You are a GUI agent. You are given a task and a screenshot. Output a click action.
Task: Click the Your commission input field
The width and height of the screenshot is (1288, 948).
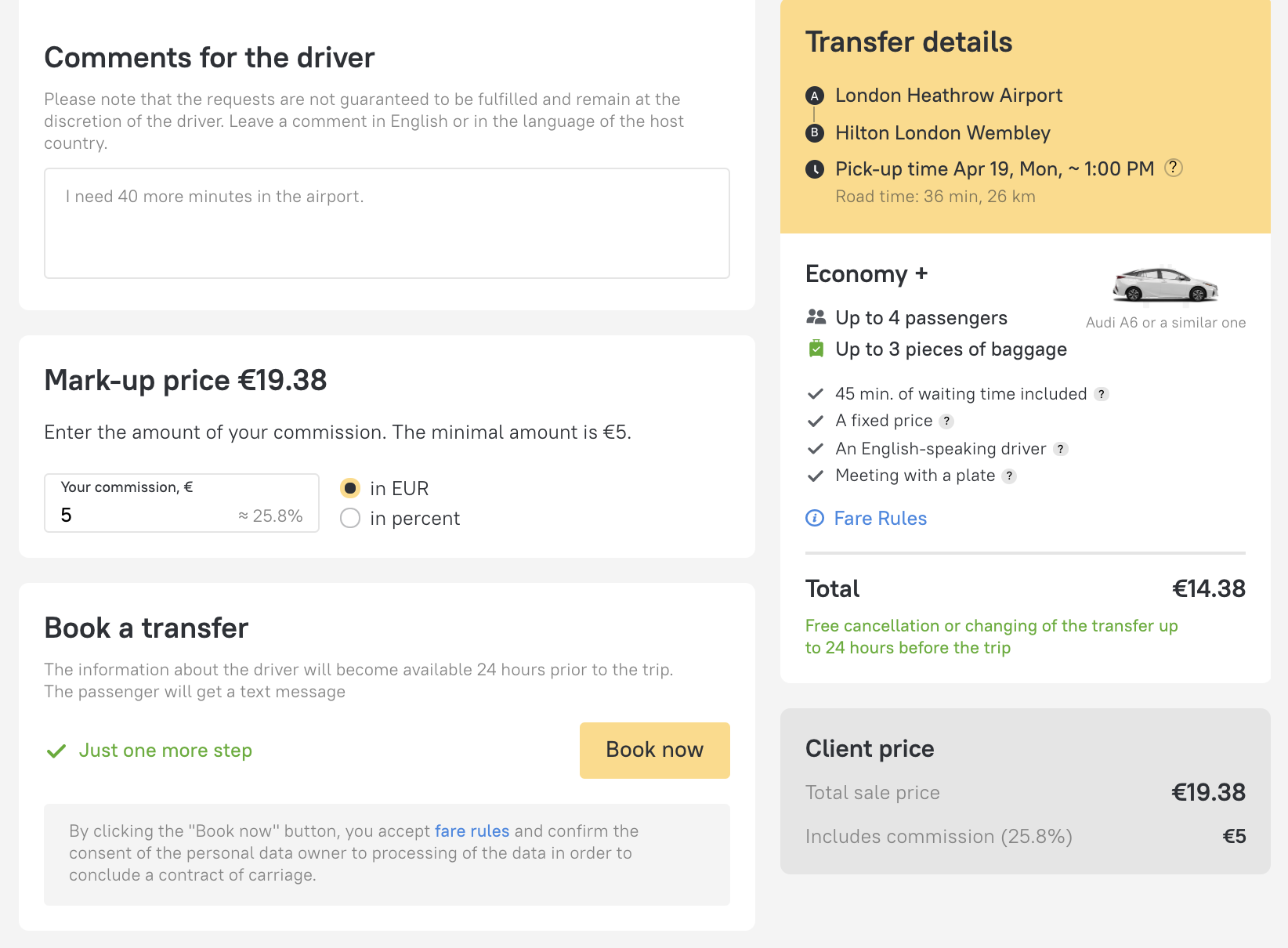[182, 503]
